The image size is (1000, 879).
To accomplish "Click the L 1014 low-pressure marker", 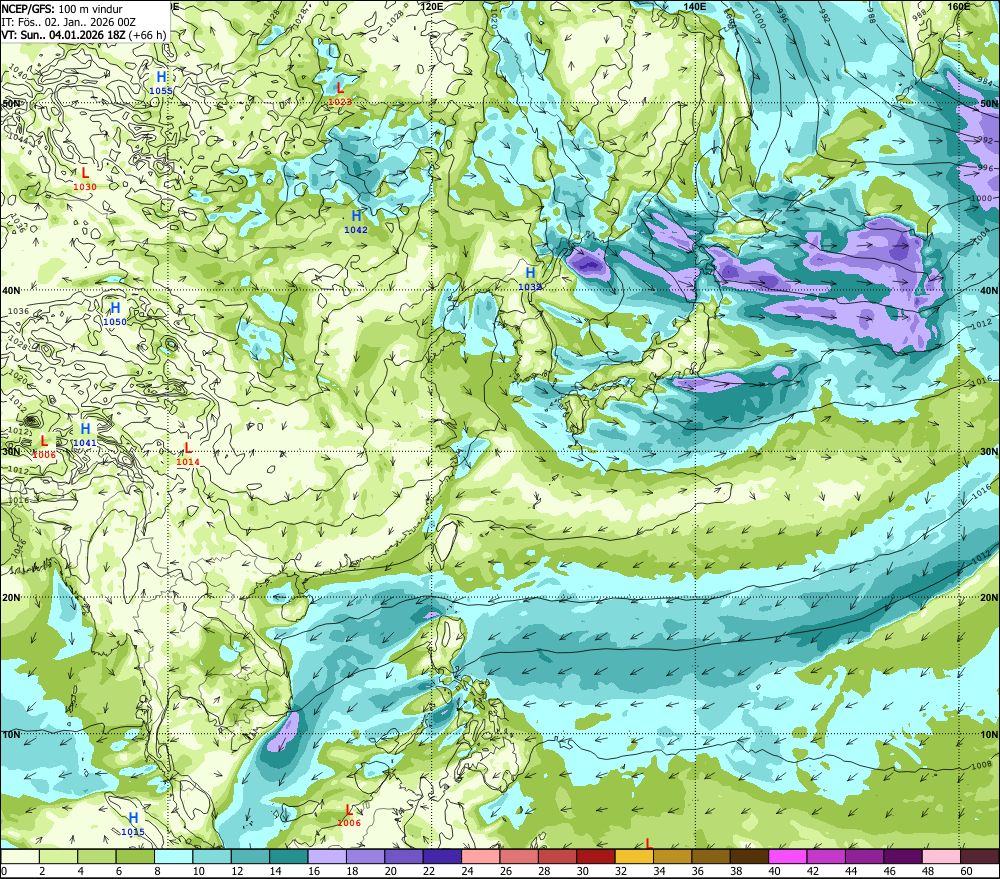I will (x=188, y=455).
